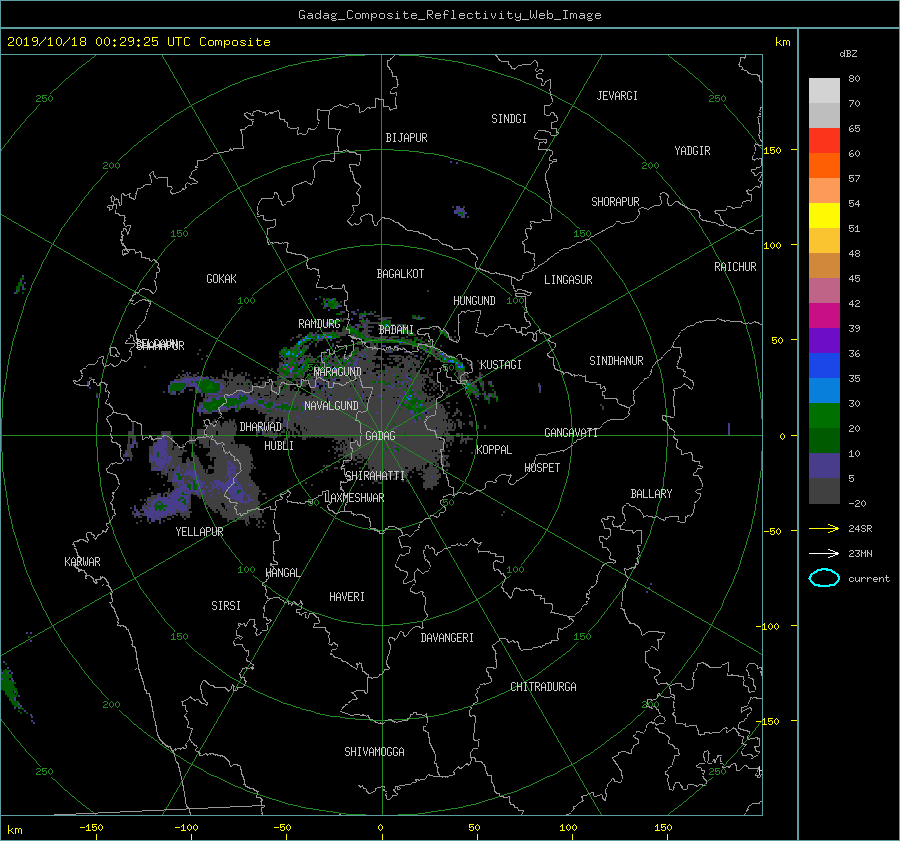Click the SINDGI city label
This screenshot has height=841, width=900.
(x=509, y=119)
